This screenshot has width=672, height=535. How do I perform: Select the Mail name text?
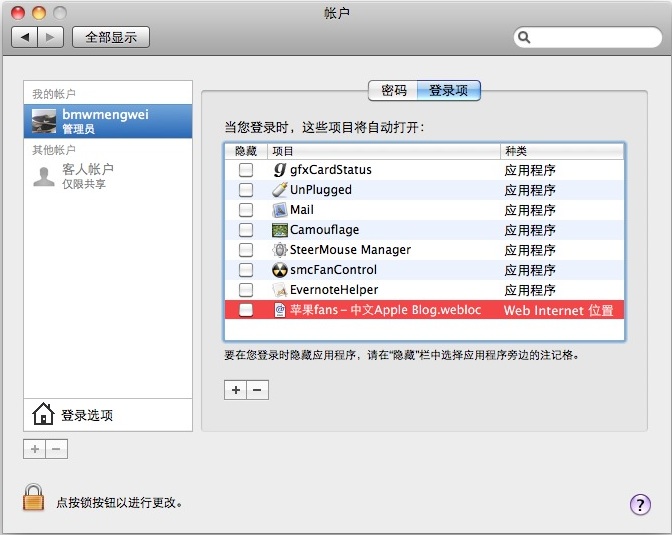click(302, 210)
